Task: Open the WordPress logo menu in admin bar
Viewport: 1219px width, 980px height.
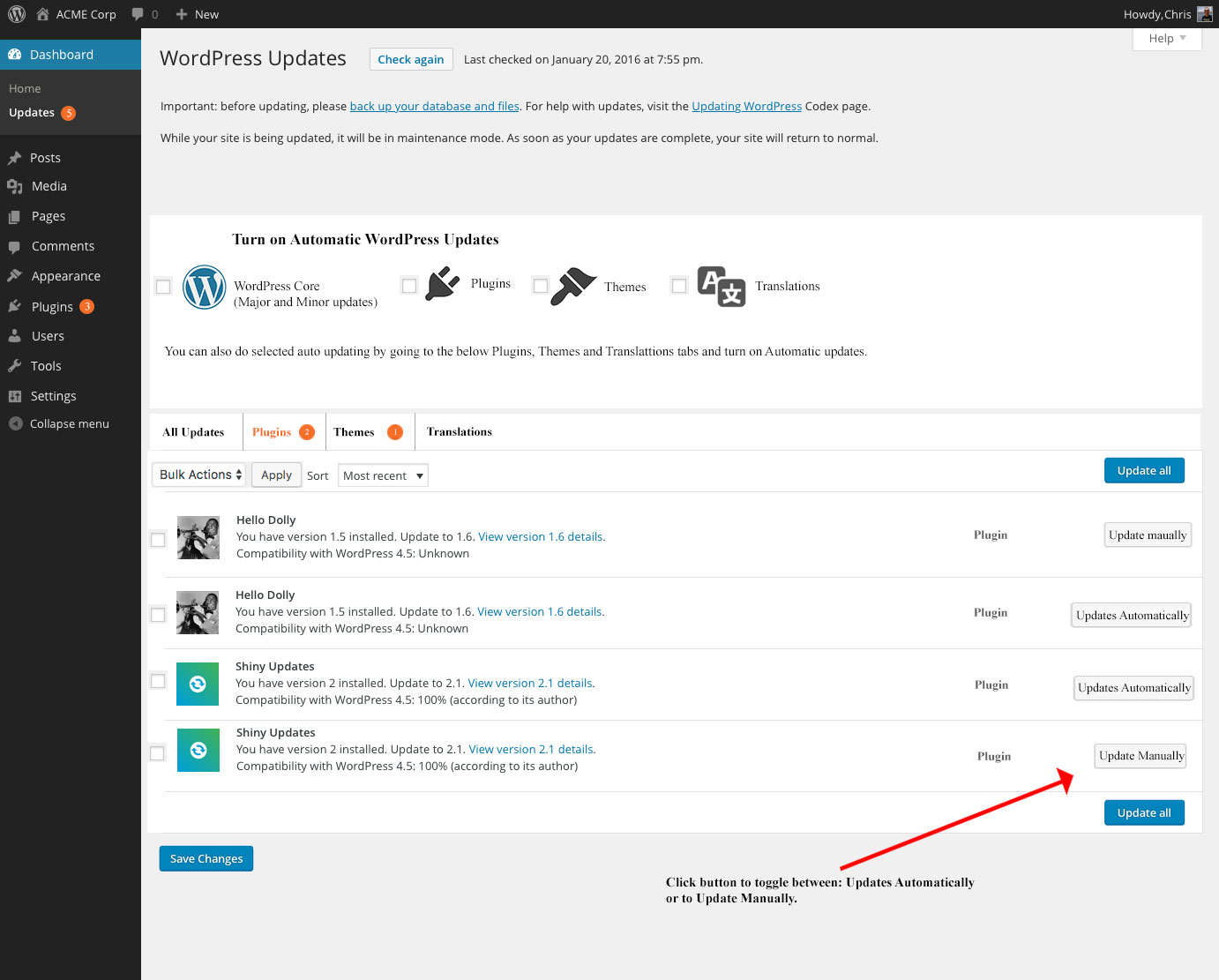Action: coord(16,13)
